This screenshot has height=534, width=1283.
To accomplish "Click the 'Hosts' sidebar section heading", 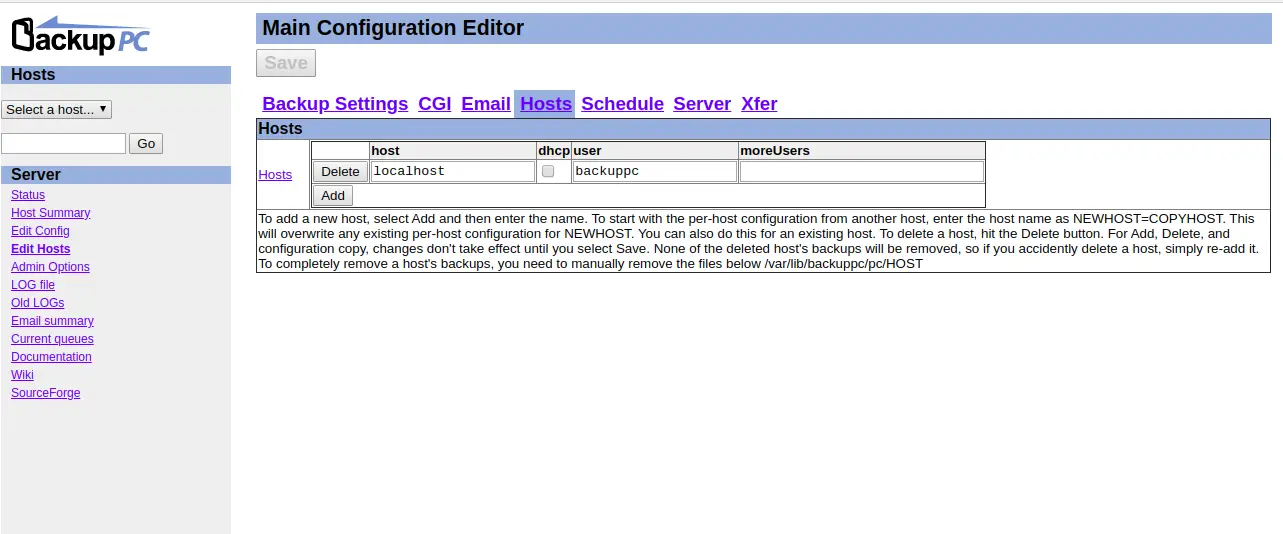I will [x=33, y=75].
